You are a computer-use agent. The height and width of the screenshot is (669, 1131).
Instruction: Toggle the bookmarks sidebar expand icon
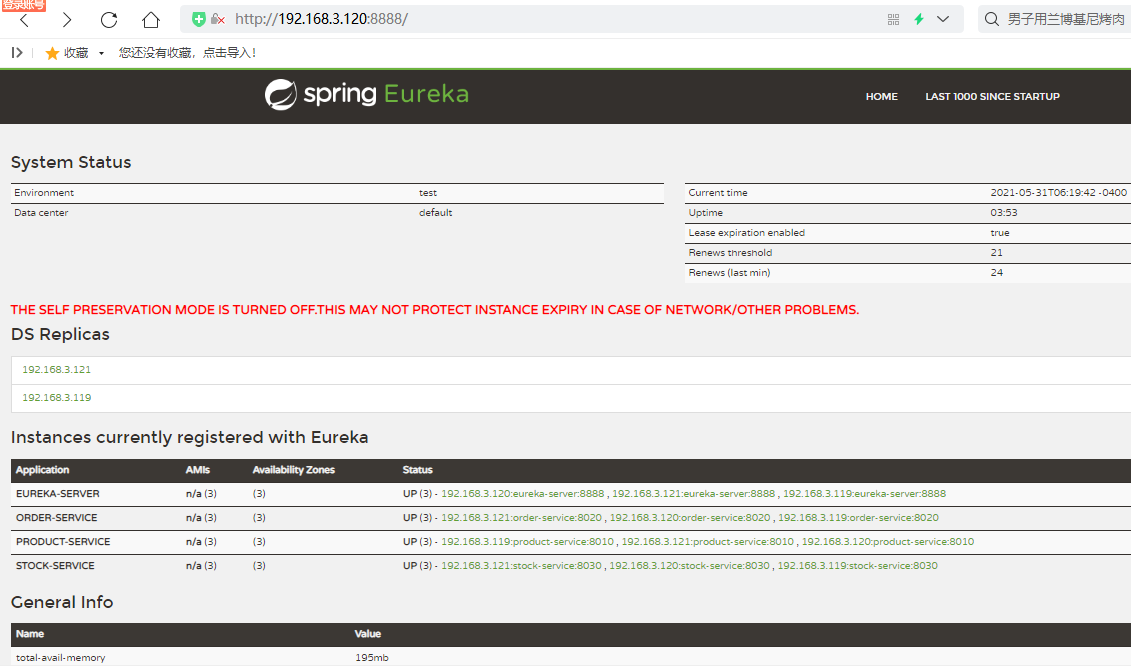coord(17,53)
